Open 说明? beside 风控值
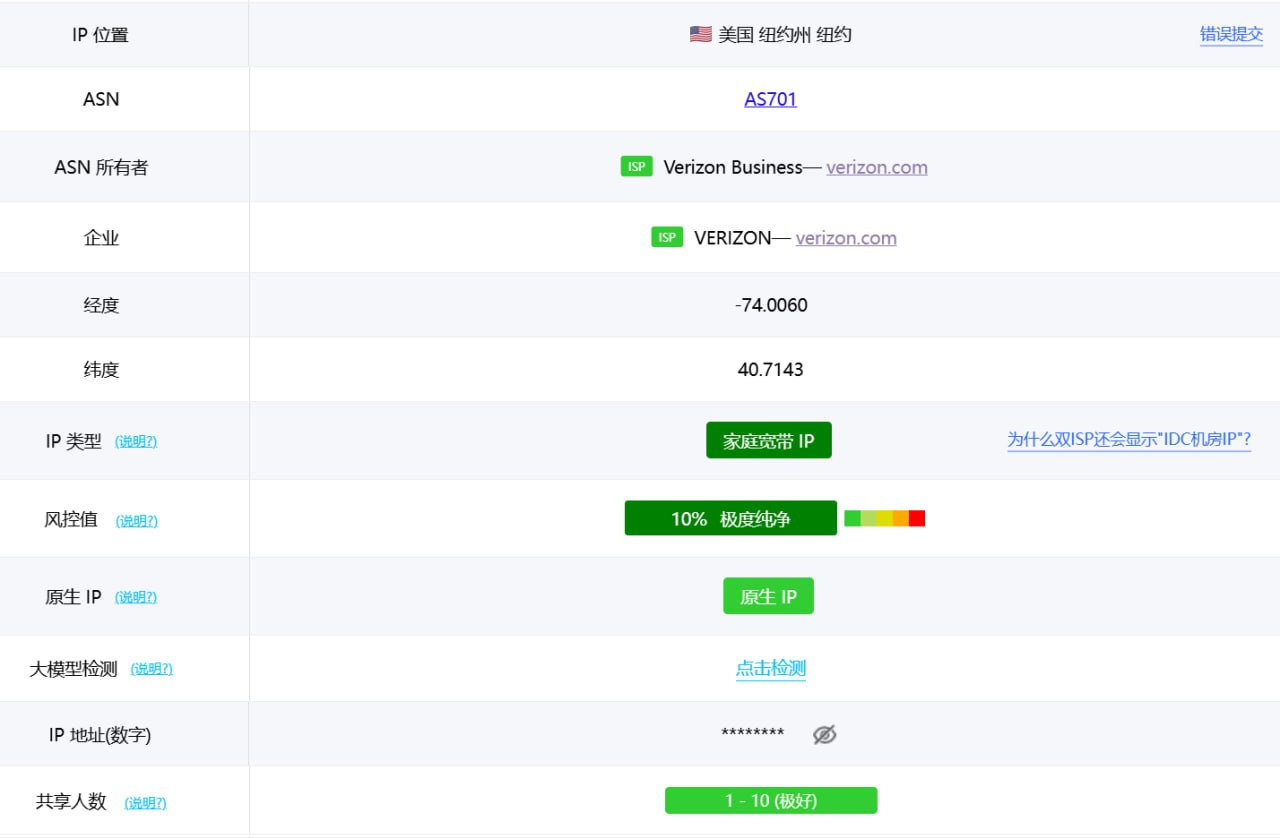1280x838 pixels. (135, 520)
